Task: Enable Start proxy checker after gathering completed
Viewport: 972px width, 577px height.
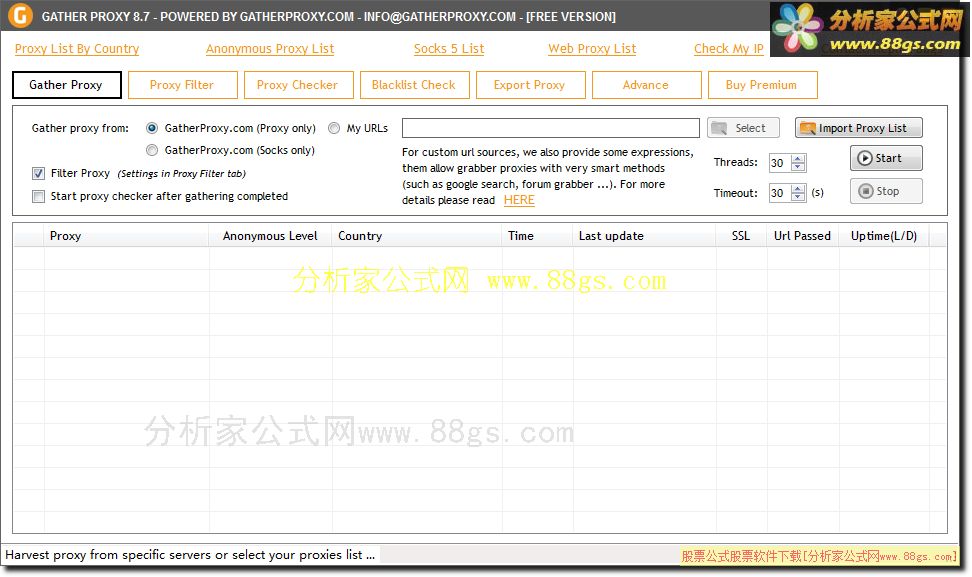Action: coord(38,196)
